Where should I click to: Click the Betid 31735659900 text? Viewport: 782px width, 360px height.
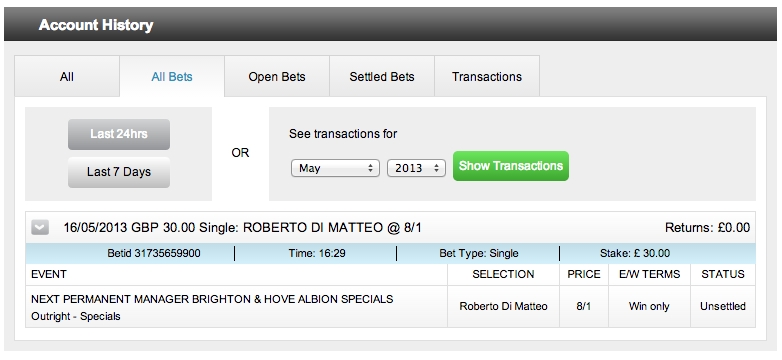pyautogui.click(x=154, y=253)
